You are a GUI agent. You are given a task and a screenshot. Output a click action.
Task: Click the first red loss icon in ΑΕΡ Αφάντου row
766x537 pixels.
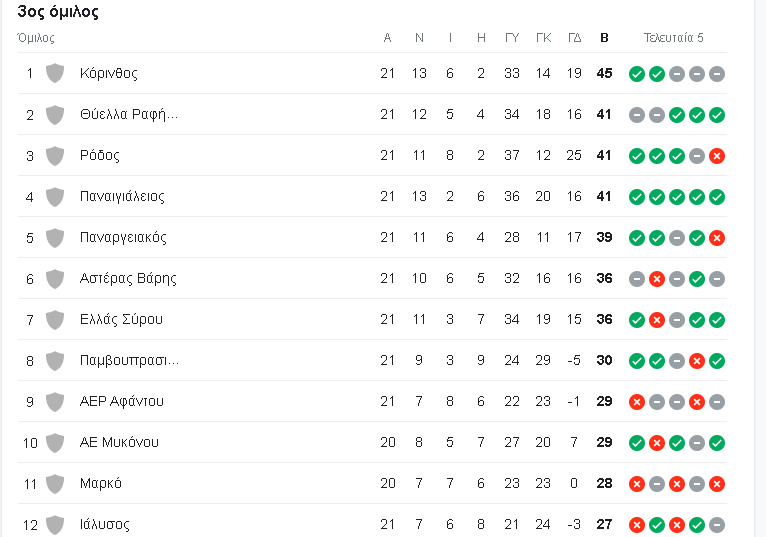[637, 402]
